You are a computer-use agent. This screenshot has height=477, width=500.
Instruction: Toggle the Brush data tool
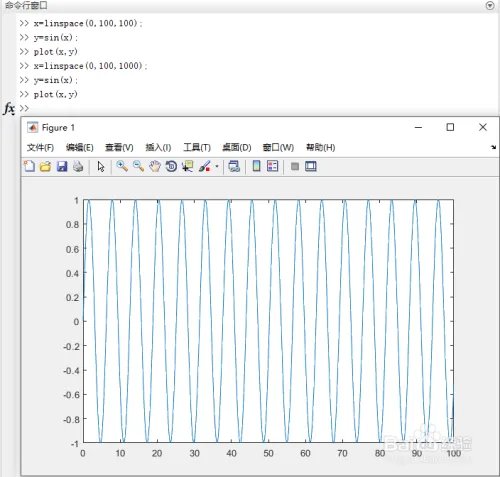[x=205, y=166]
